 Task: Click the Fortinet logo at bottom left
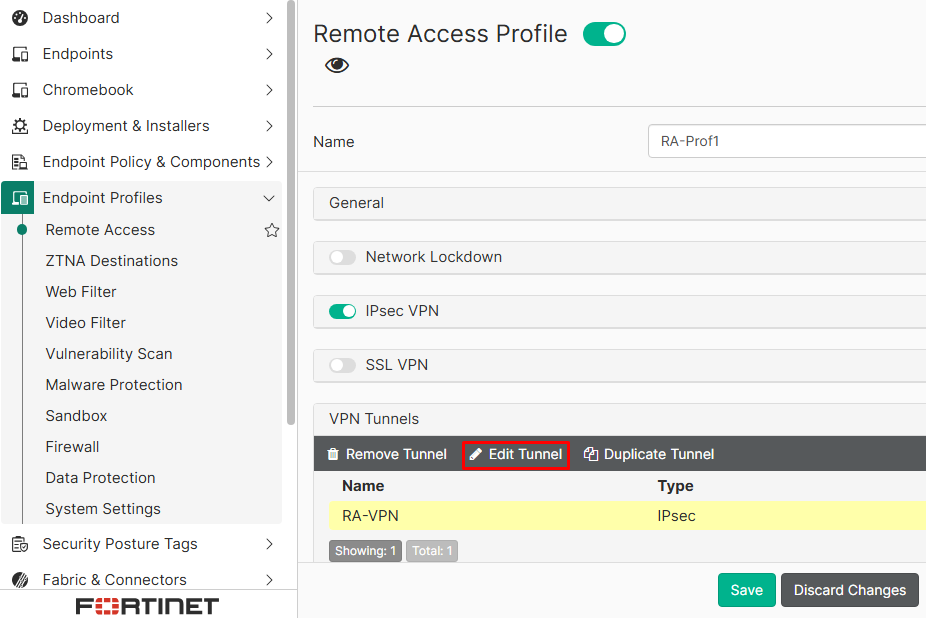(147, 605)
